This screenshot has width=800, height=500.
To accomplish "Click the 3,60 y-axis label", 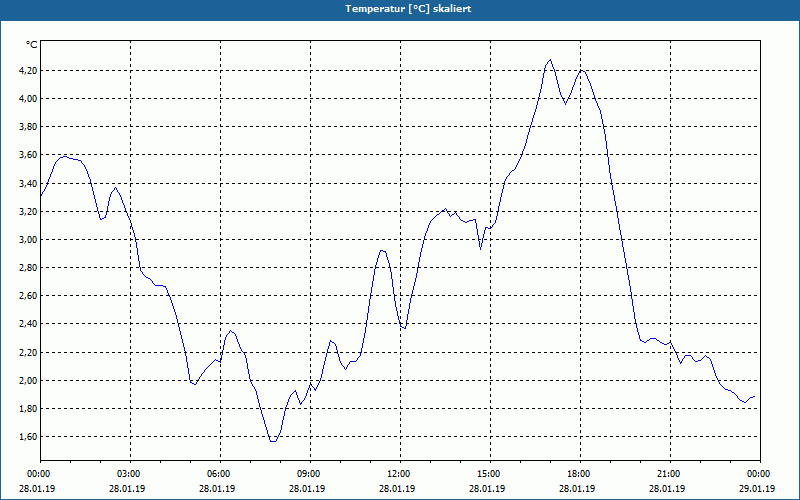I will pyautogui.click(x=28, y=155).
